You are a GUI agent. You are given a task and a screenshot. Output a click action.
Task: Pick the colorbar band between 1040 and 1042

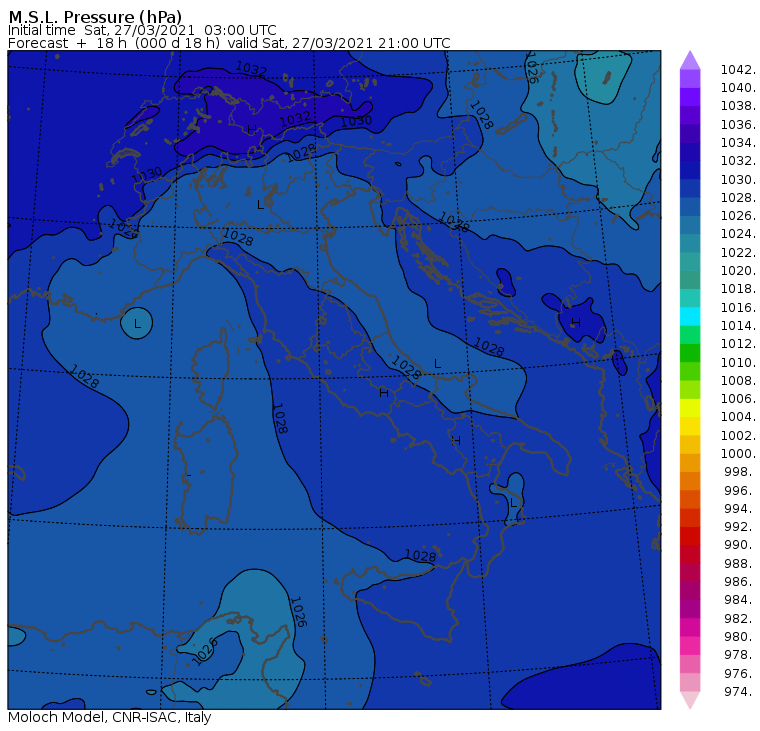coord(690,79)
